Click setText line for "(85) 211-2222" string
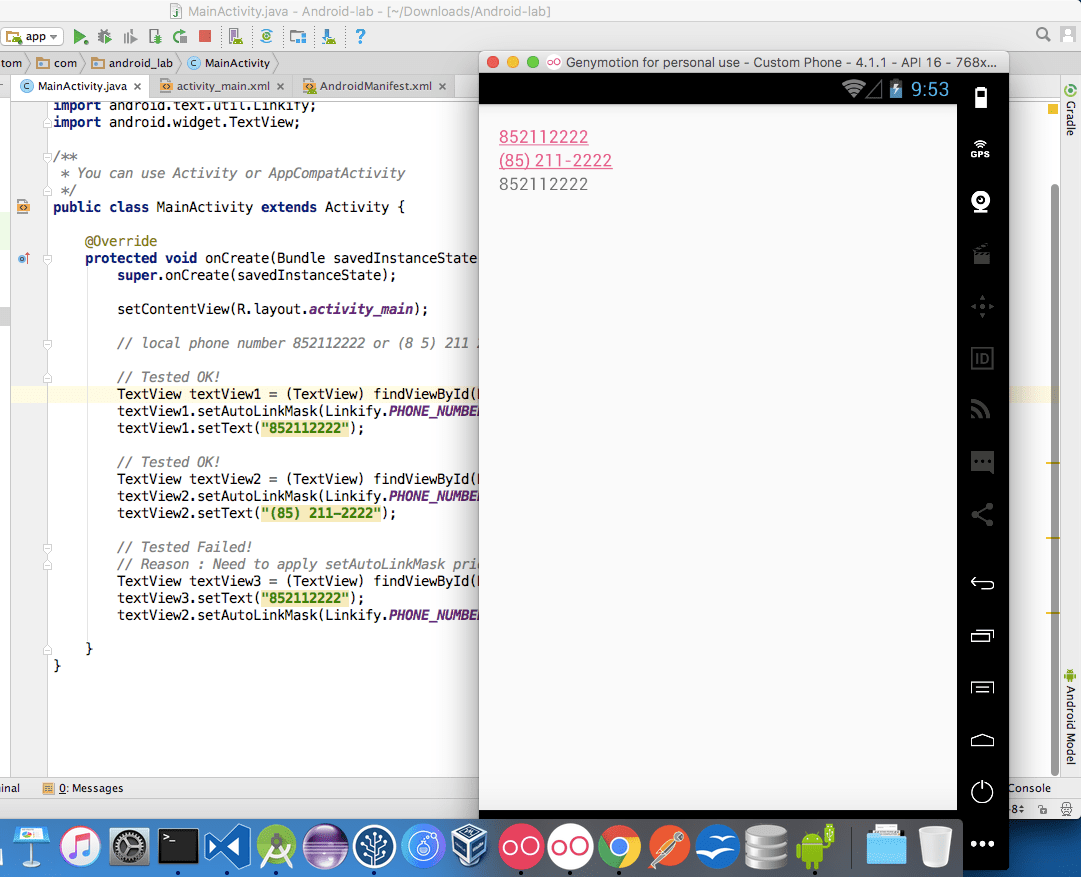 256,513
